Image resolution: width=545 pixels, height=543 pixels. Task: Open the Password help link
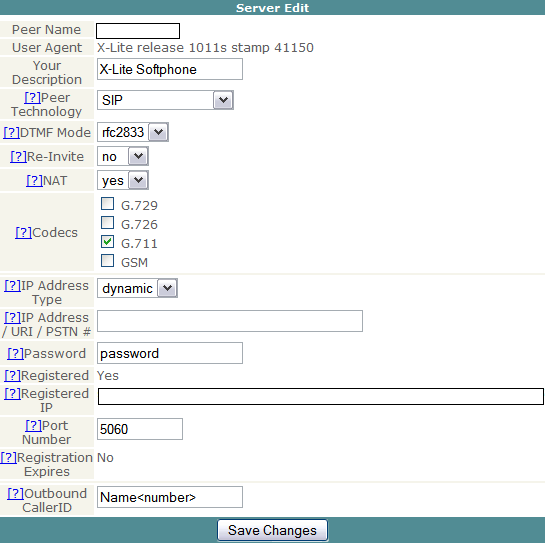[16, 353]
